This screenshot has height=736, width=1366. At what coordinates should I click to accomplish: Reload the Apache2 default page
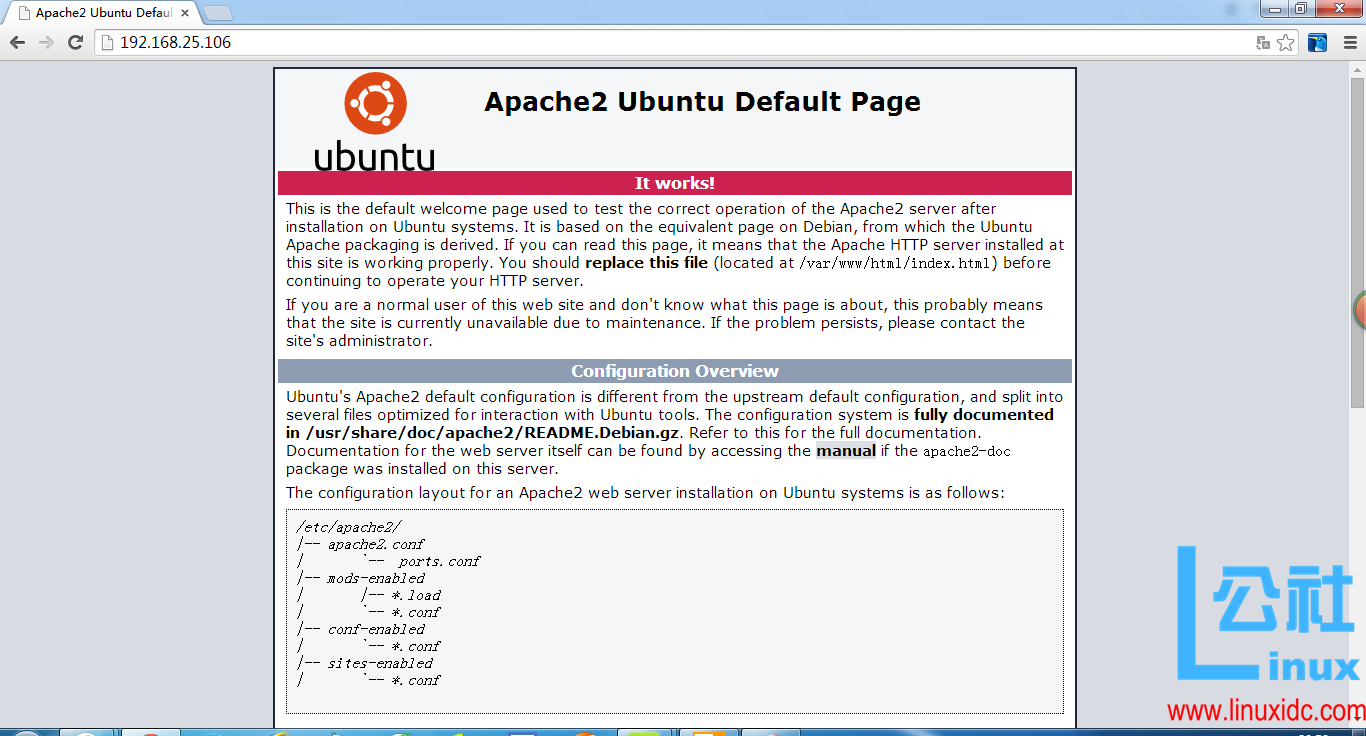74,42
